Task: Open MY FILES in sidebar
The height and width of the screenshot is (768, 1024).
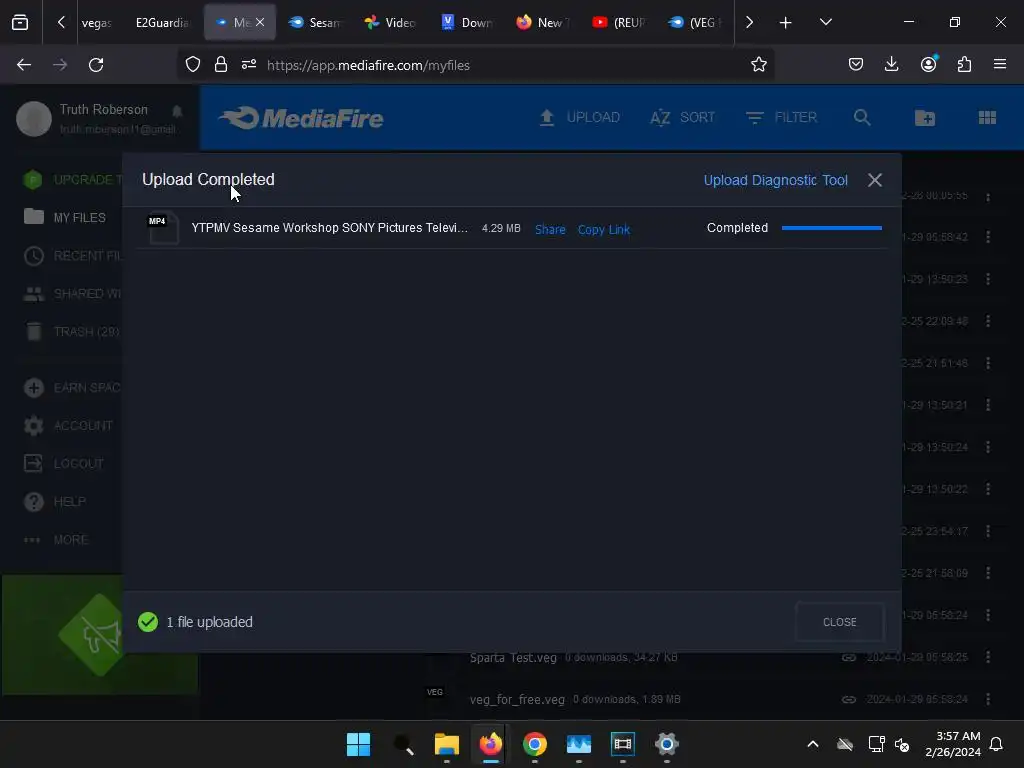Action: (65, 217)
